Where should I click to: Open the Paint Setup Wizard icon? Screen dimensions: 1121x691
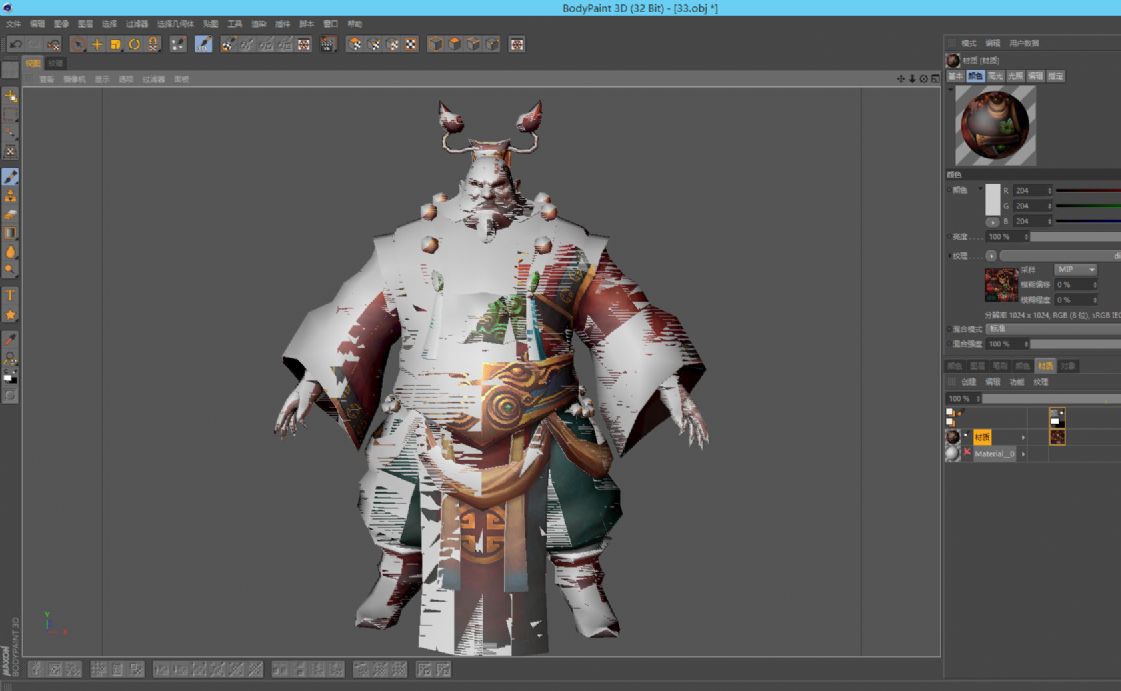click(228, 44)
